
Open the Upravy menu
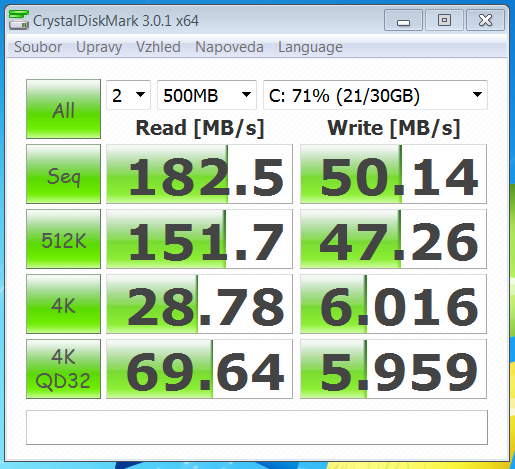coord(99,47)
